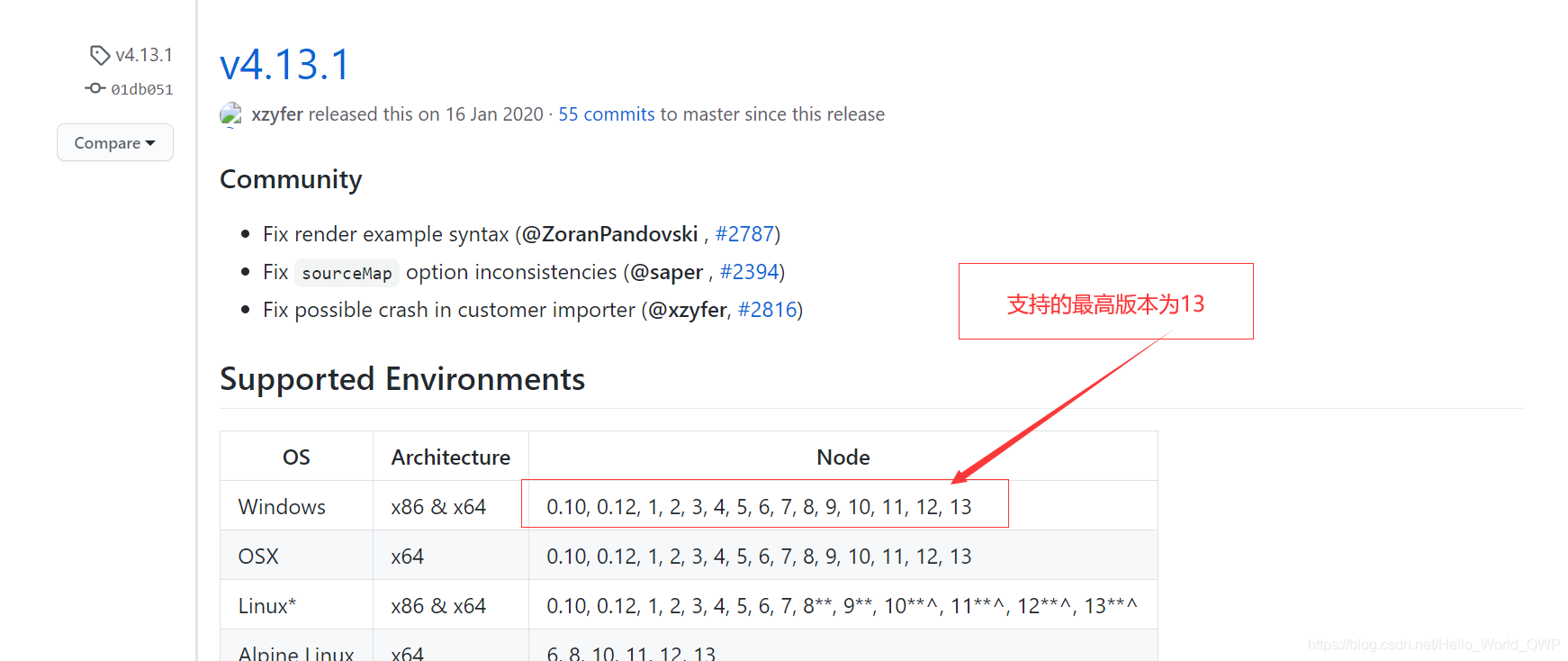
Task: Click the Architecture column header
Action: (x=450, y=457)
